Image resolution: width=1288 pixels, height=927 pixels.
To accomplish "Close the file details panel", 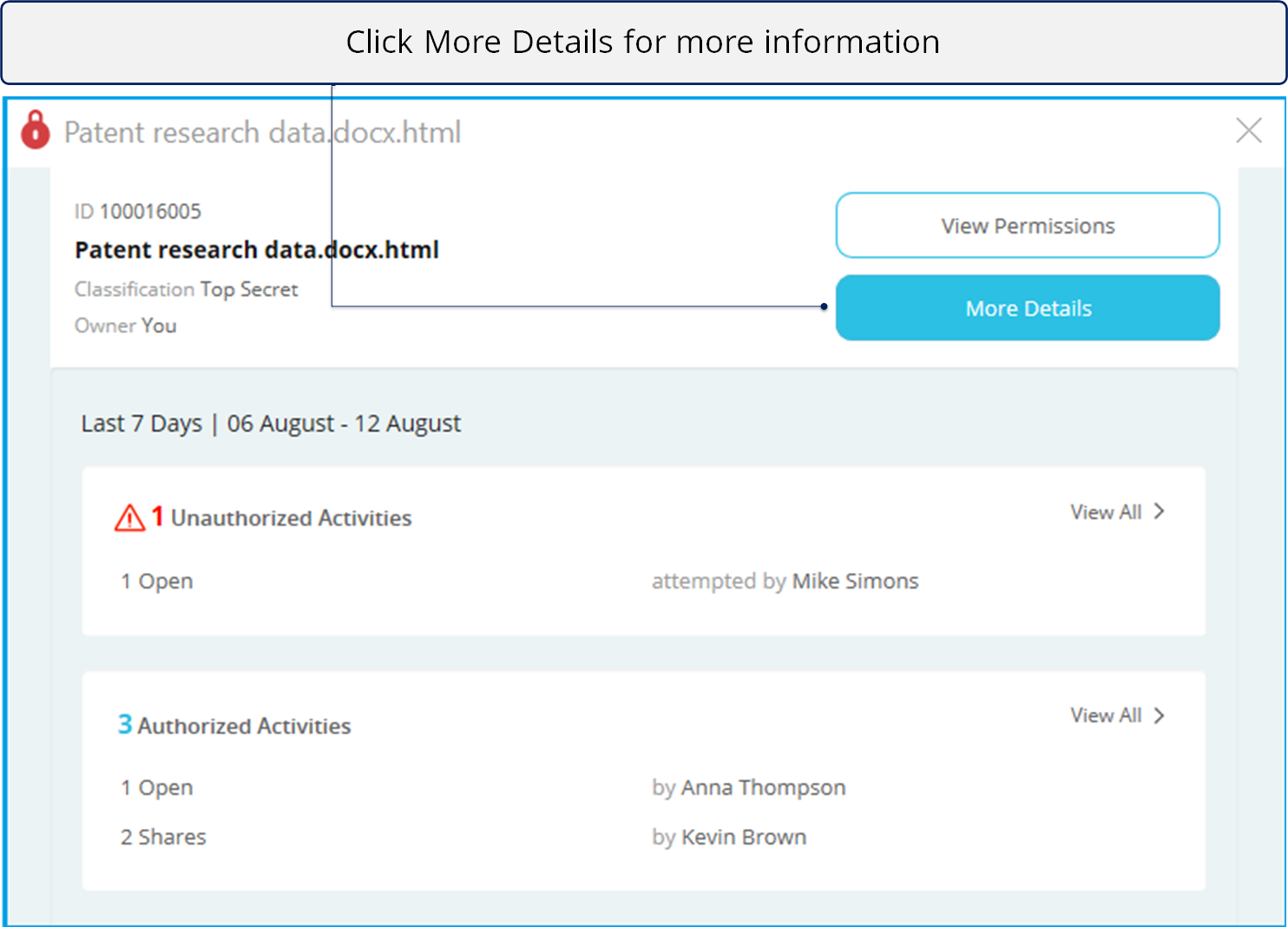I will coord(1248,131).
